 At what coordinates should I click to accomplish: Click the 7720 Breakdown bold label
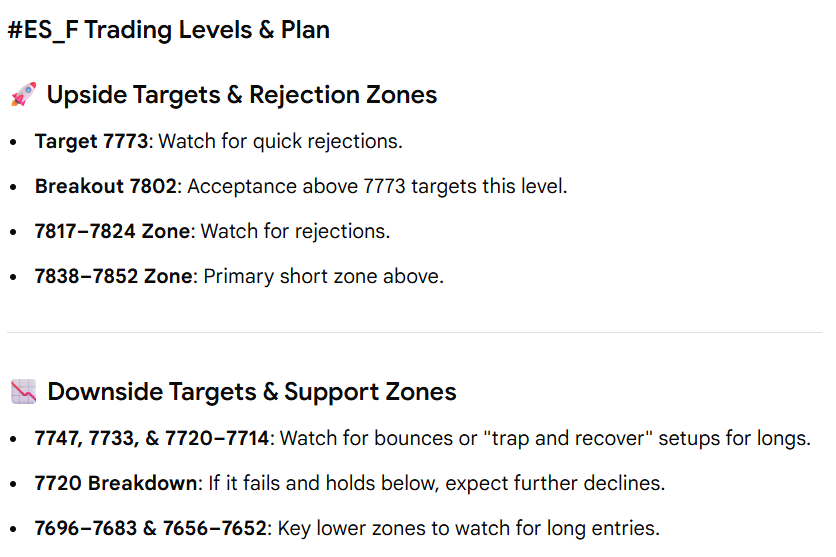coord(116,483)
